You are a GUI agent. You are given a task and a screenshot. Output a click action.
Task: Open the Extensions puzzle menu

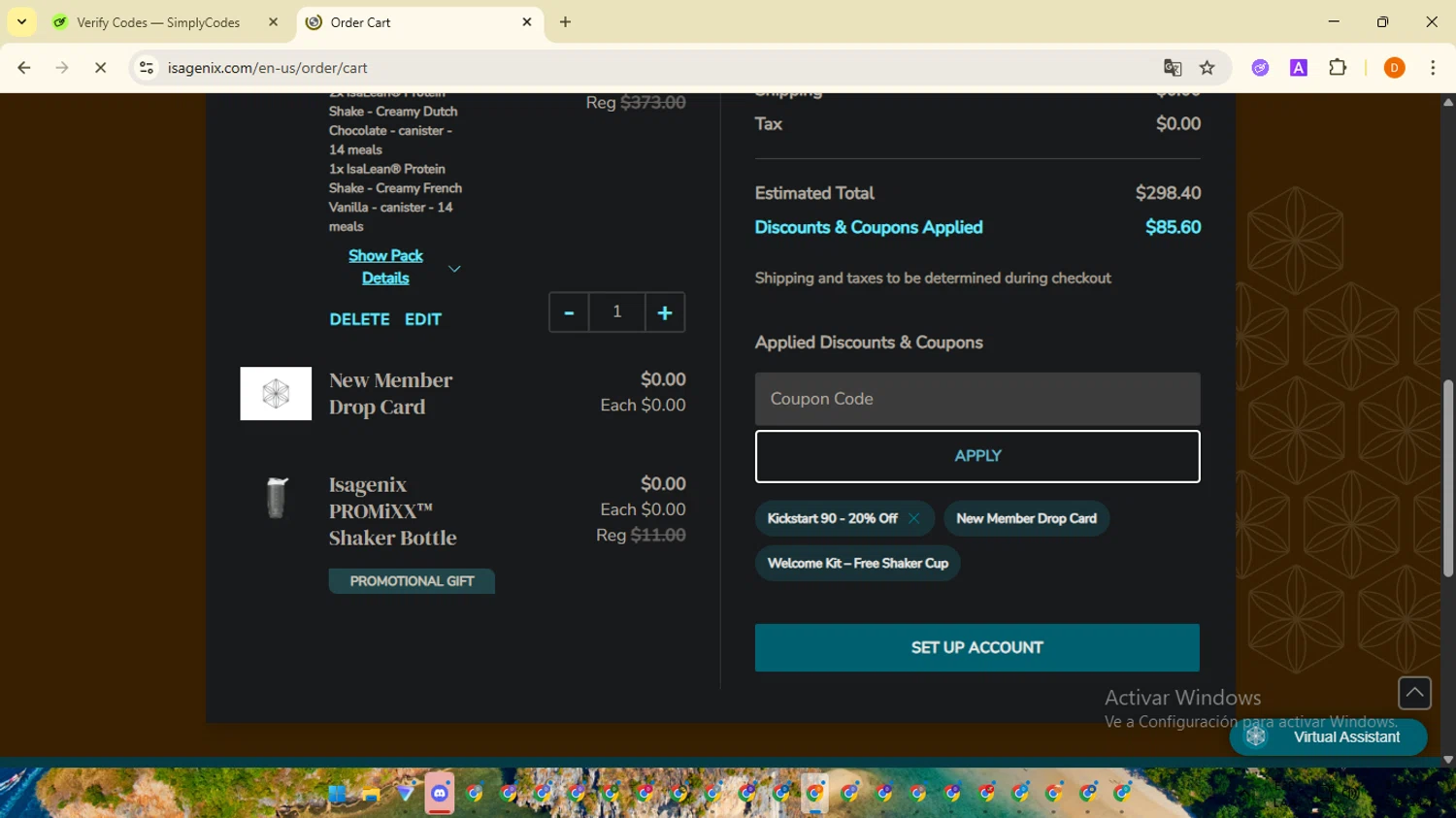pyautogui.click(x=1338, y=68)
